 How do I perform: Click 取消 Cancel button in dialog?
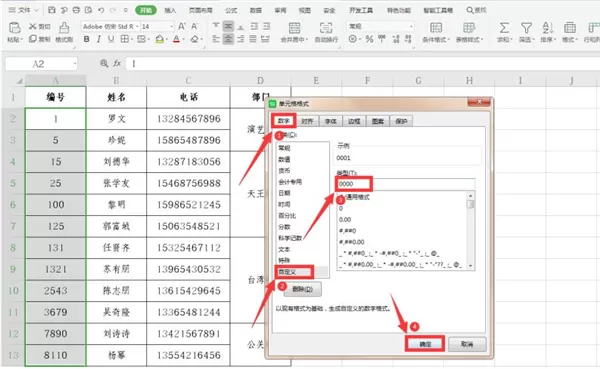pos(467,344)
